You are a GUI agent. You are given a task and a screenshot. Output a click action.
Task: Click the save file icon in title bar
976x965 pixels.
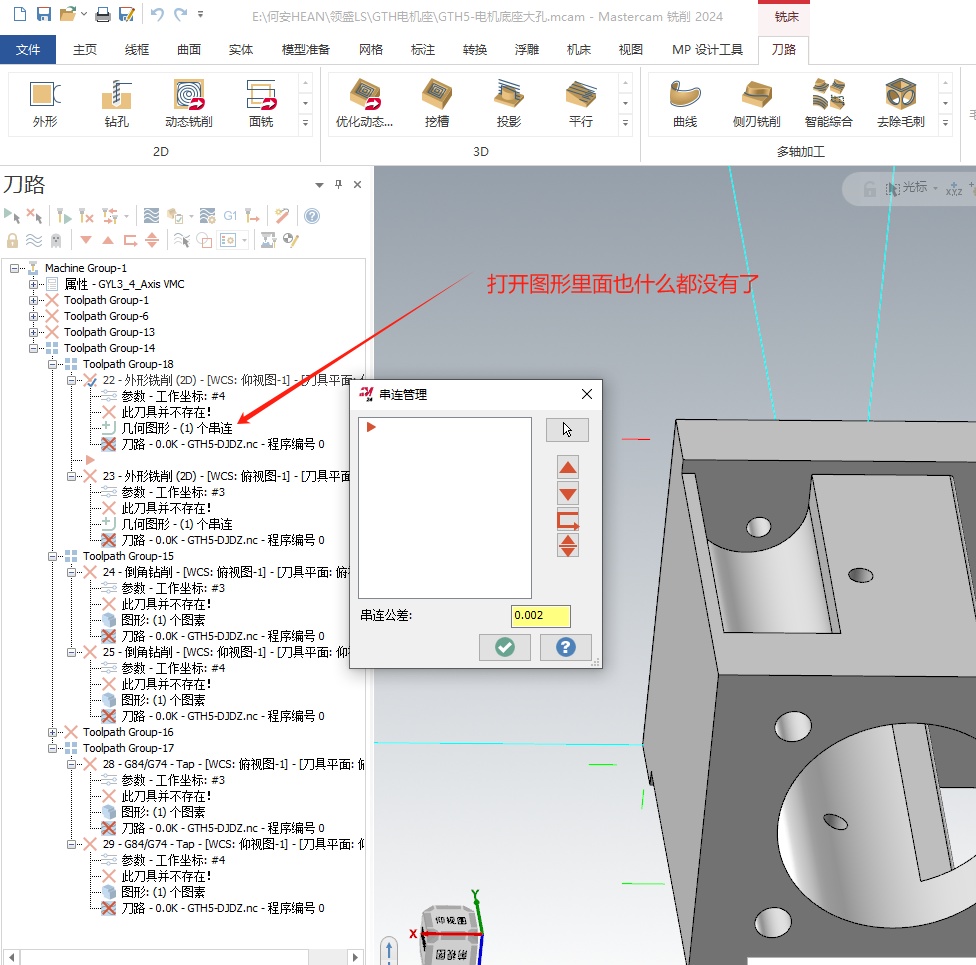tap(44, 14)
